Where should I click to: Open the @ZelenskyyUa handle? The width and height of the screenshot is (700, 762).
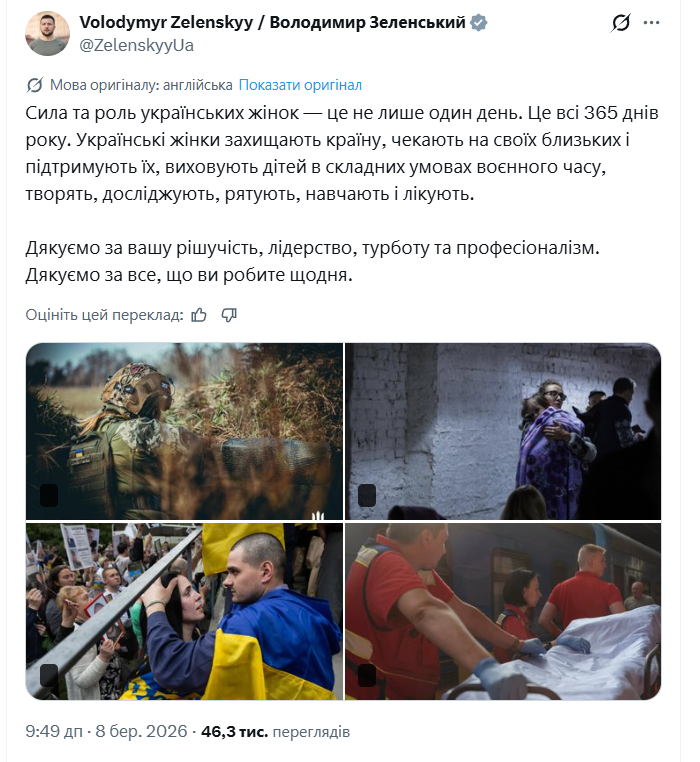click(137, 45)
